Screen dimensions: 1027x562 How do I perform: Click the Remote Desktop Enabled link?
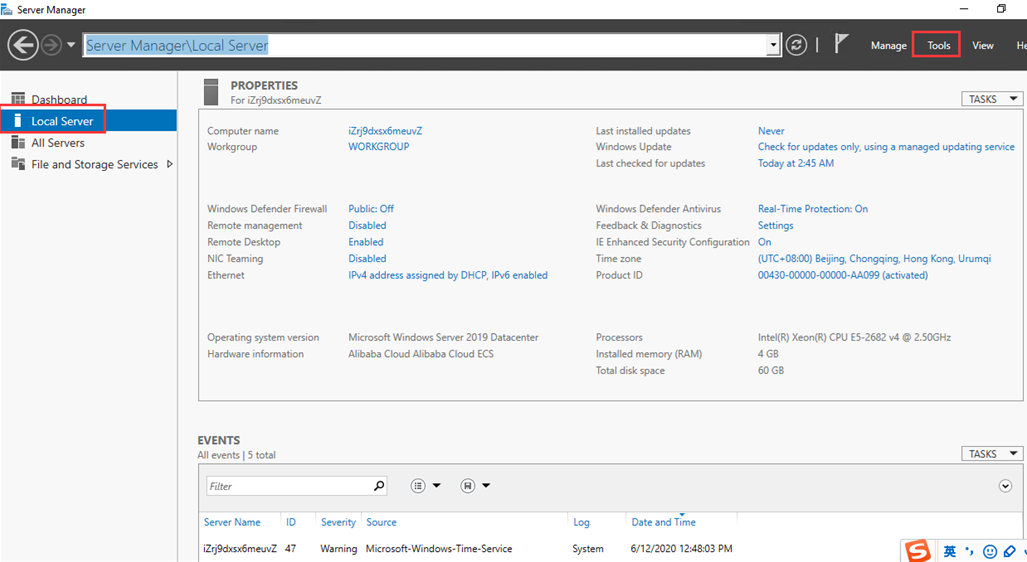coord(365,242)
